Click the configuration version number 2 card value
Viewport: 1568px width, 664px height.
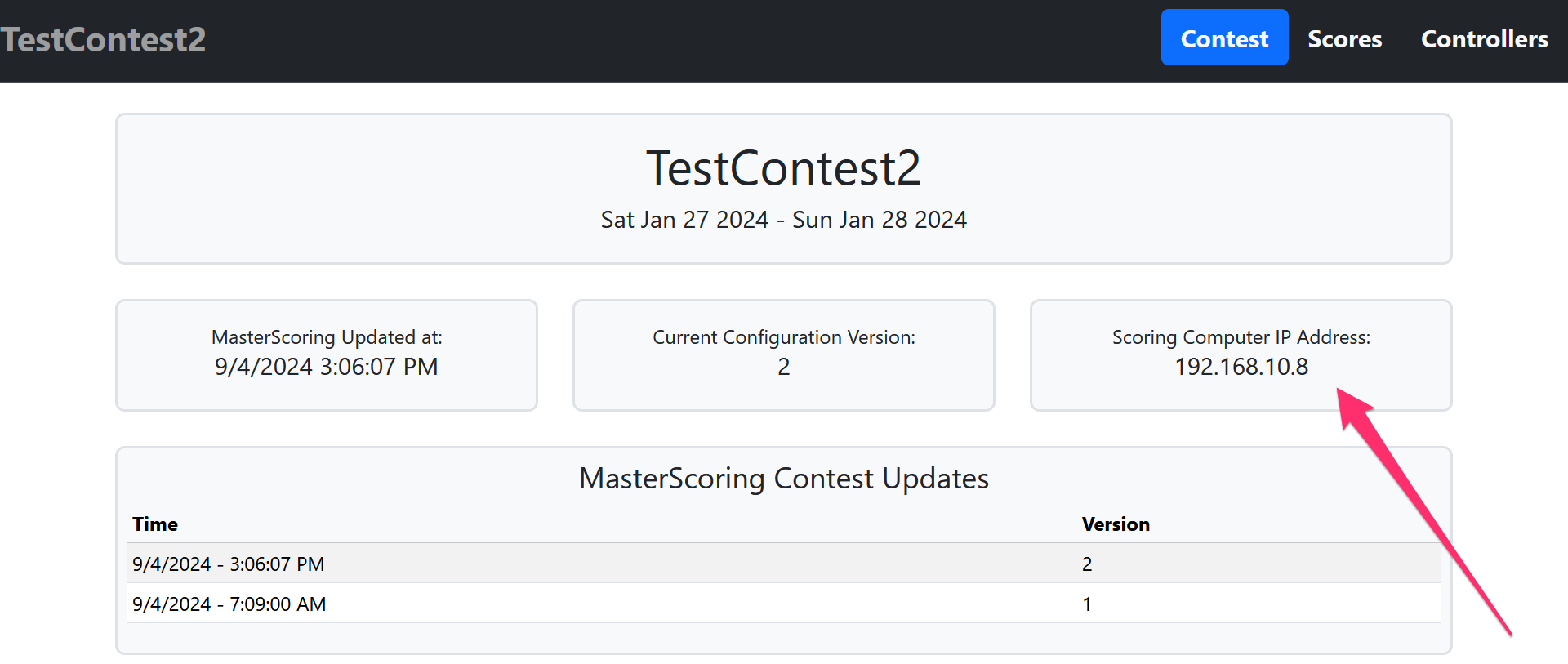click(x=783, y=367)
